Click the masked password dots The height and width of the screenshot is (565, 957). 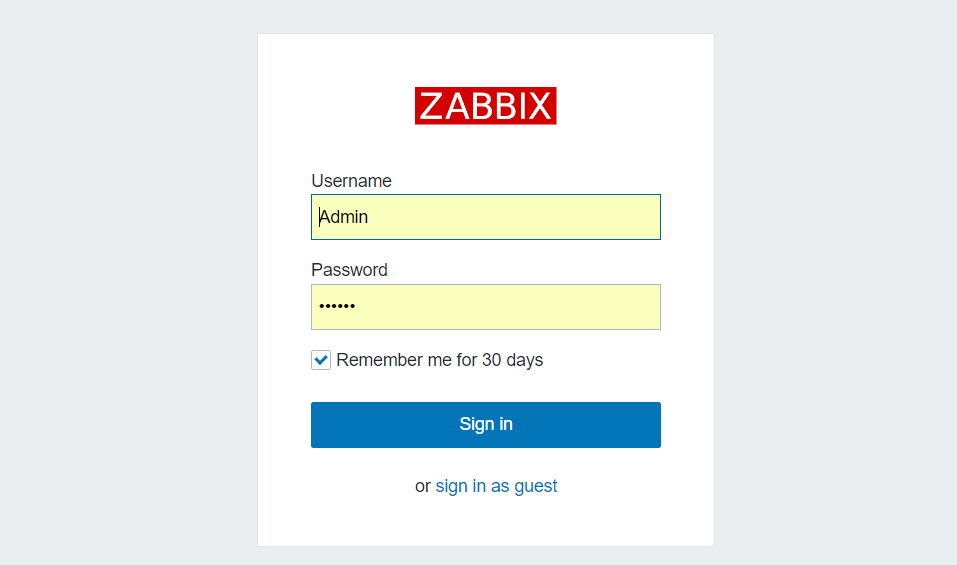(337, 307)
